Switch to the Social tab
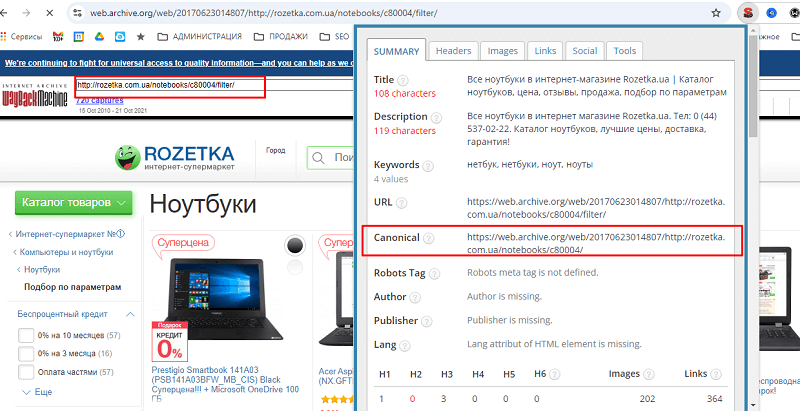 click(585, 51)
